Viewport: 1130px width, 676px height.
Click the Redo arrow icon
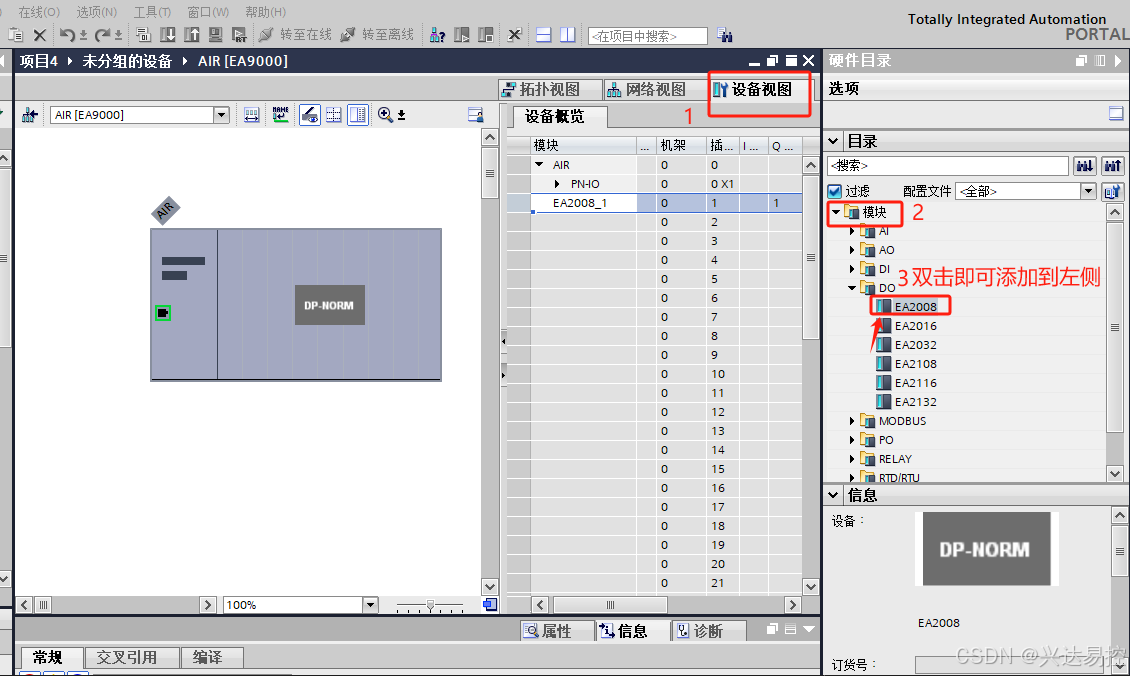click(102, 35)
